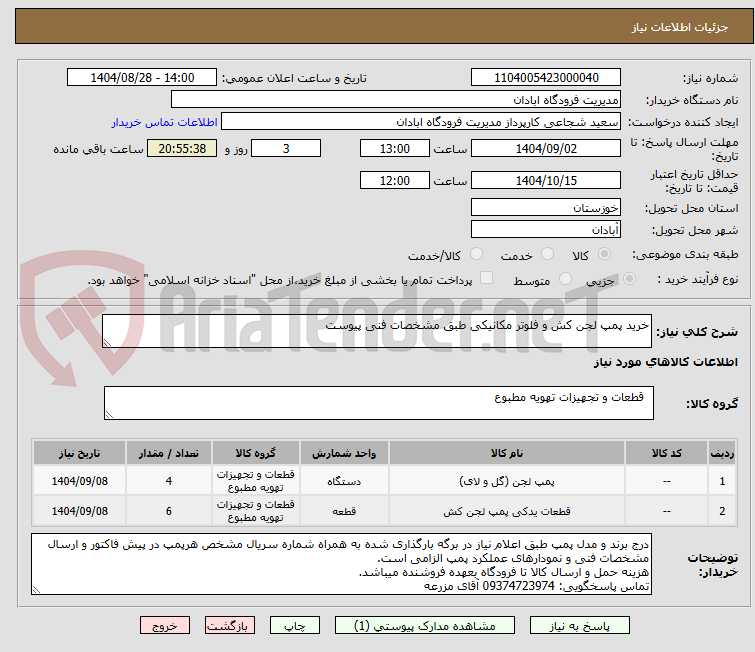This screenshot has width=755, height=652.
Task: Click row number 2 cell
Action: (722, 511)
